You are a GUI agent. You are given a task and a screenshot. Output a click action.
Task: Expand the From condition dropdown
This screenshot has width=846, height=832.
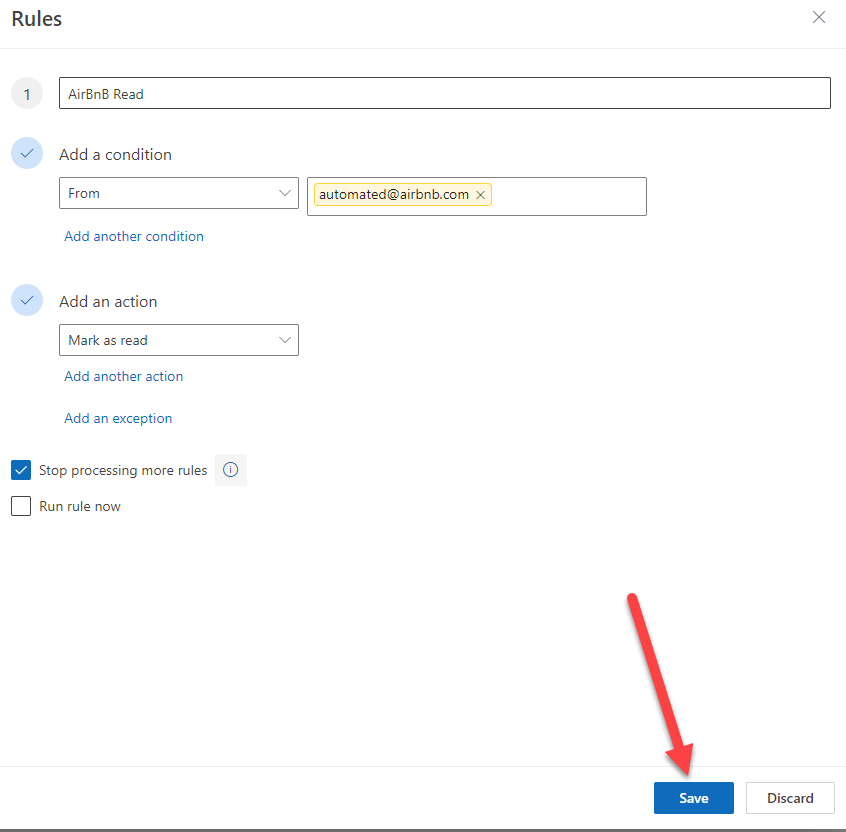pos(179,193)
